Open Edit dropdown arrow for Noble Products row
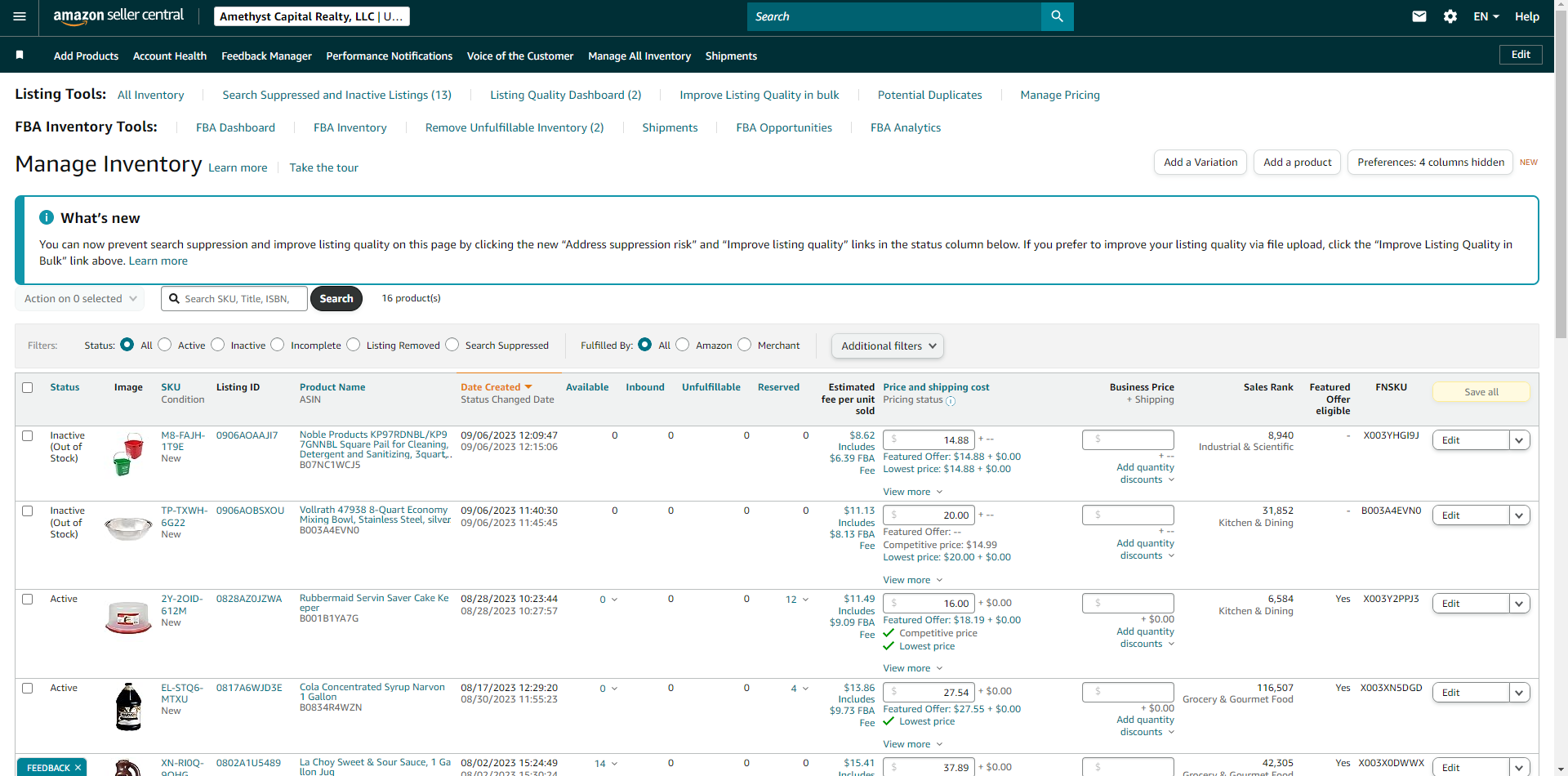Screen dimensions: 1568x776 (1519, 440)
